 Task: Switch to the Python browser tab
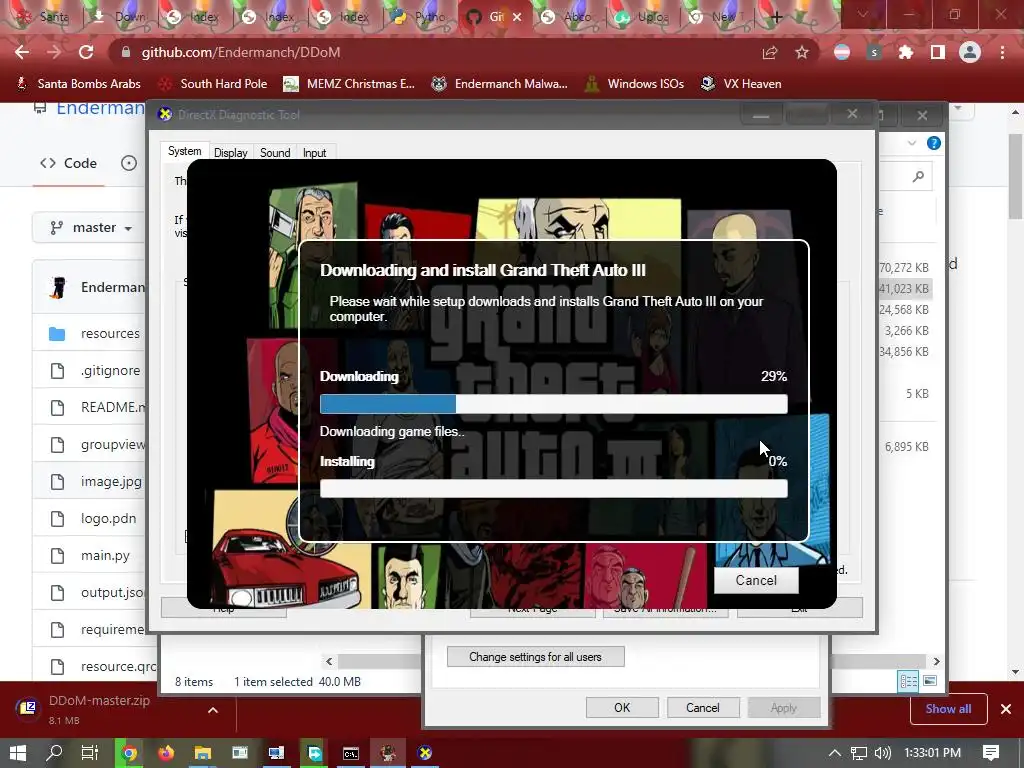tap(418, 17)
